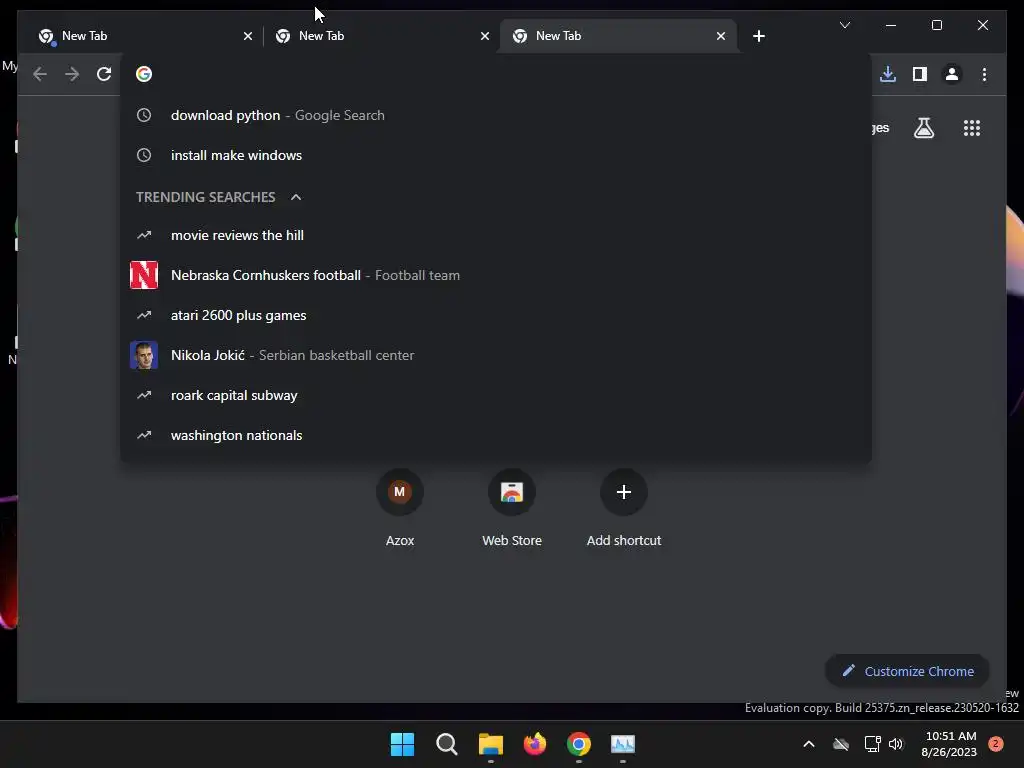The image size is (1024, 768).
Task: Select 'washington nationals' suggestion
Action: click(x=496, y=436)
